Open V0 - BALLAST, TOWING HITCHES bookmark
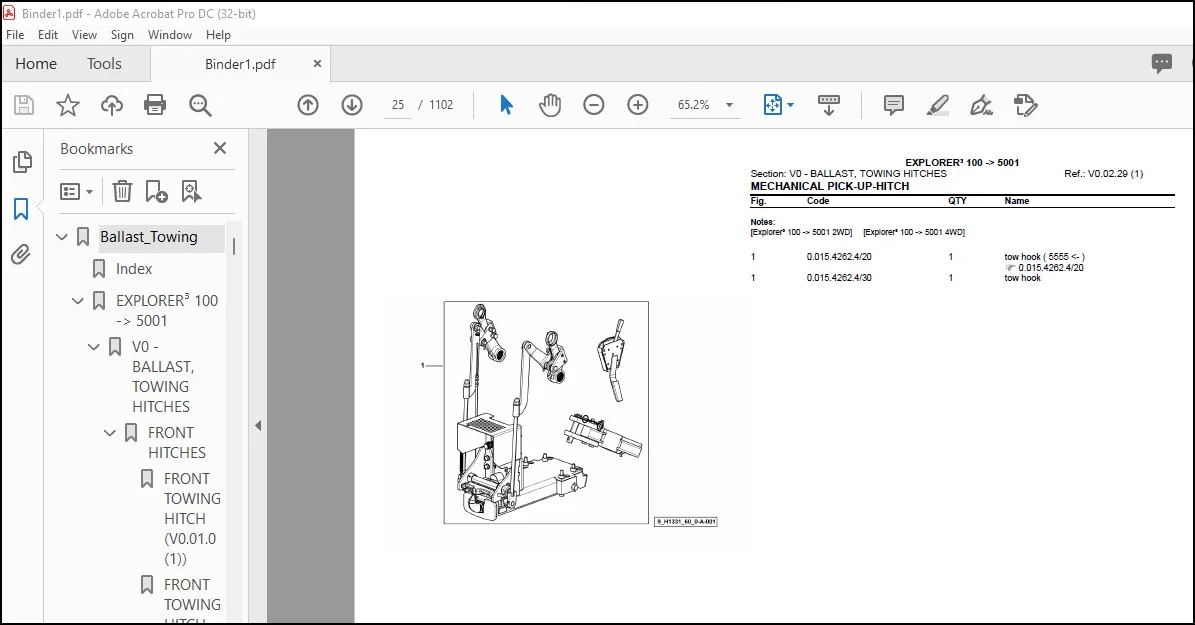The width and height of the screenshot is (1195, 625). point(162,377)
